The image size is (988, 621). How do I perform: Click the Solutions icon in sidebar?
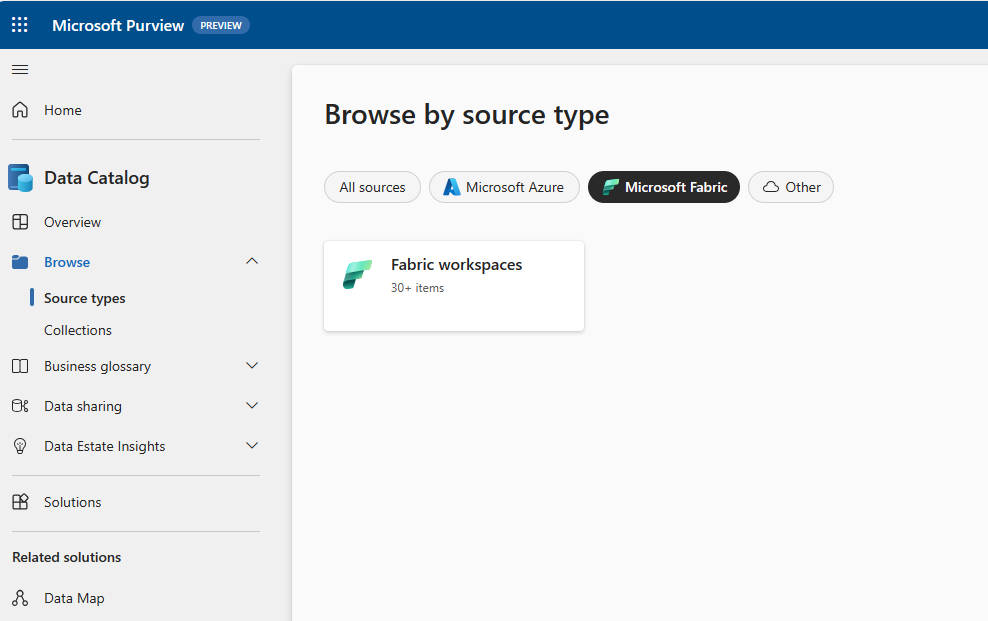(x=20, y=501)
